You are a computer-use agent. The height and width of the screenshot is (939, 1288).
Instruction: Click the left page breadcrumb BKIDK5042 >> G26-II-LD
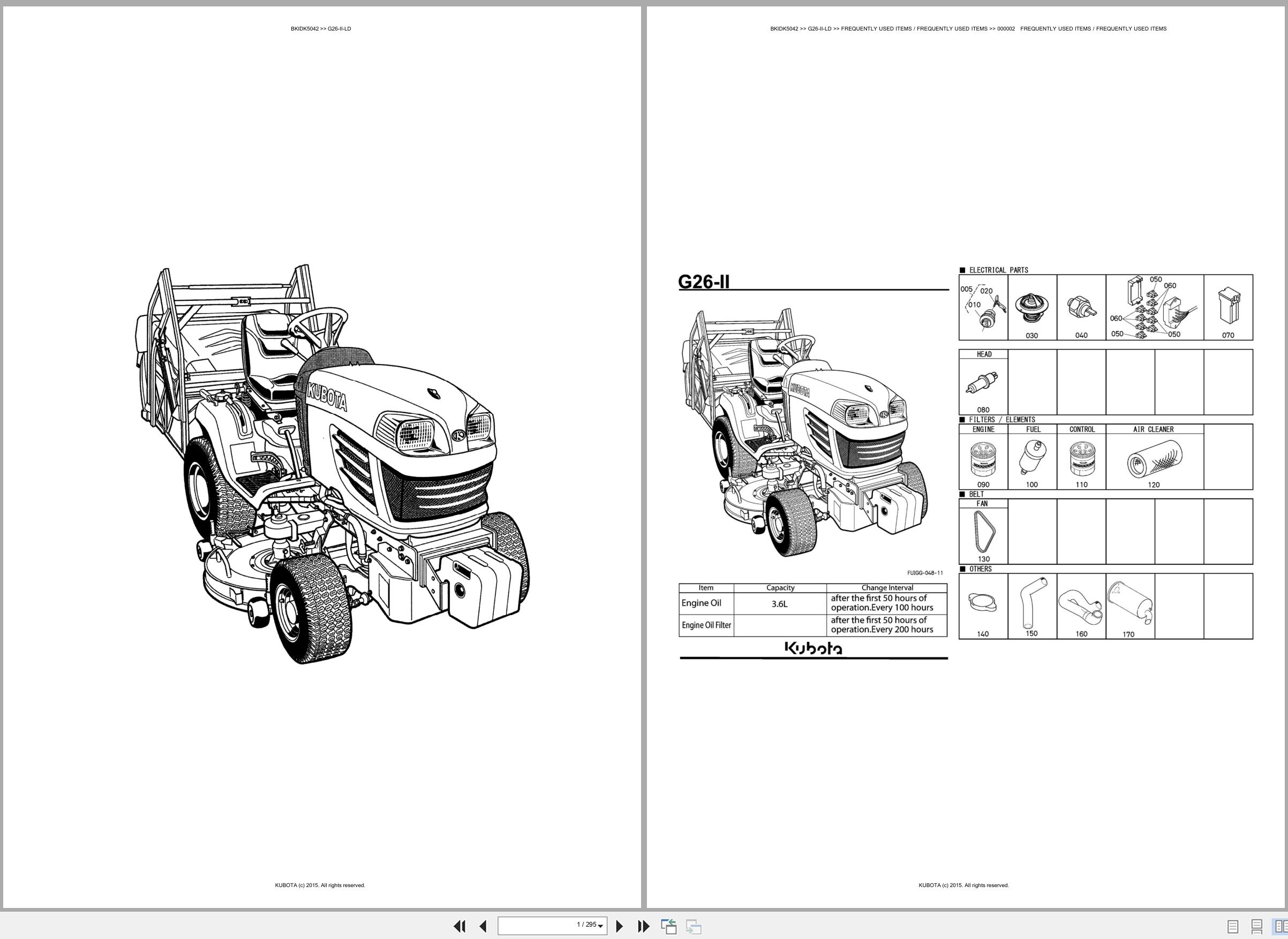click(x=321, y=28)
